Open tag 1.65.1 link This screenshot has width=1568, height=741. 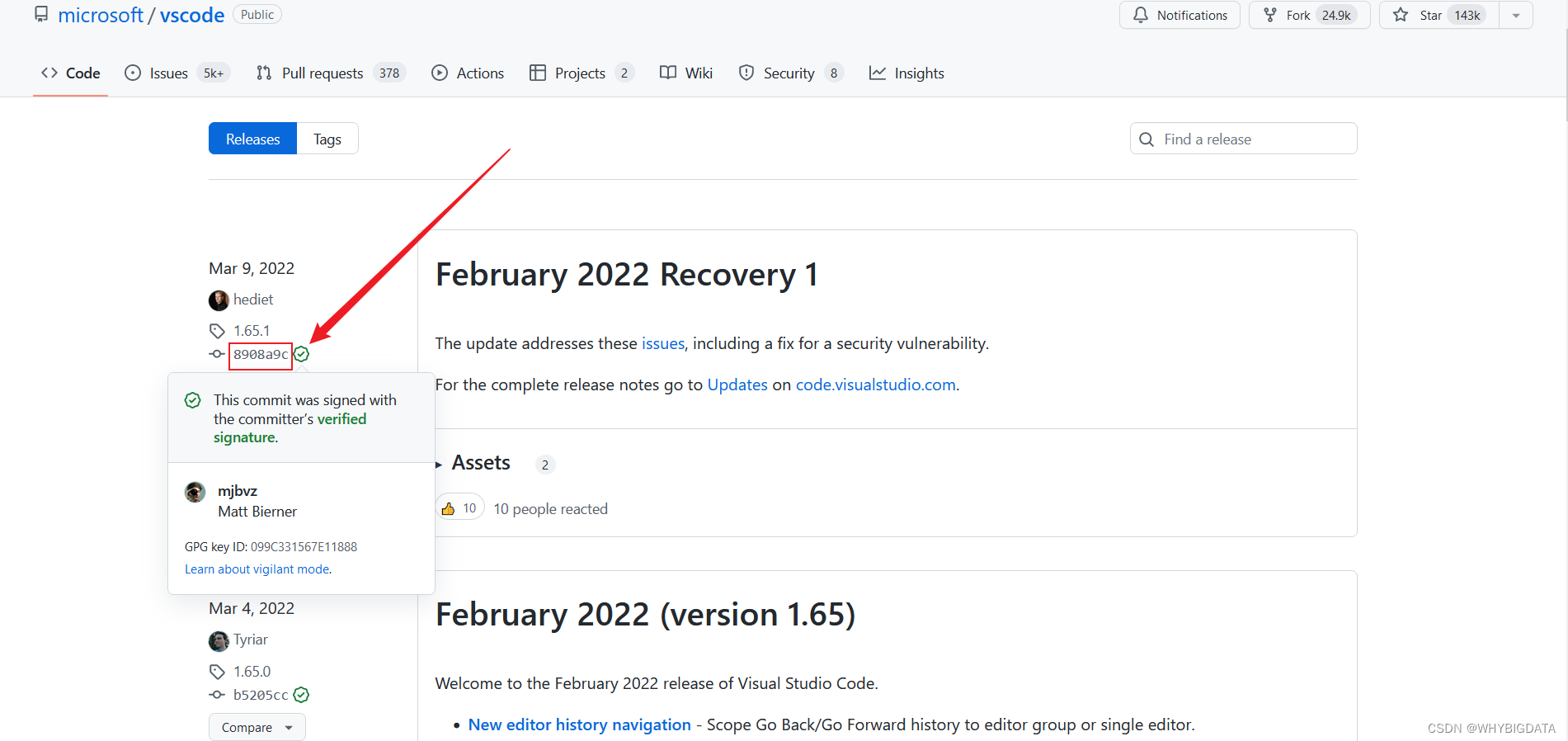[252, 331]
